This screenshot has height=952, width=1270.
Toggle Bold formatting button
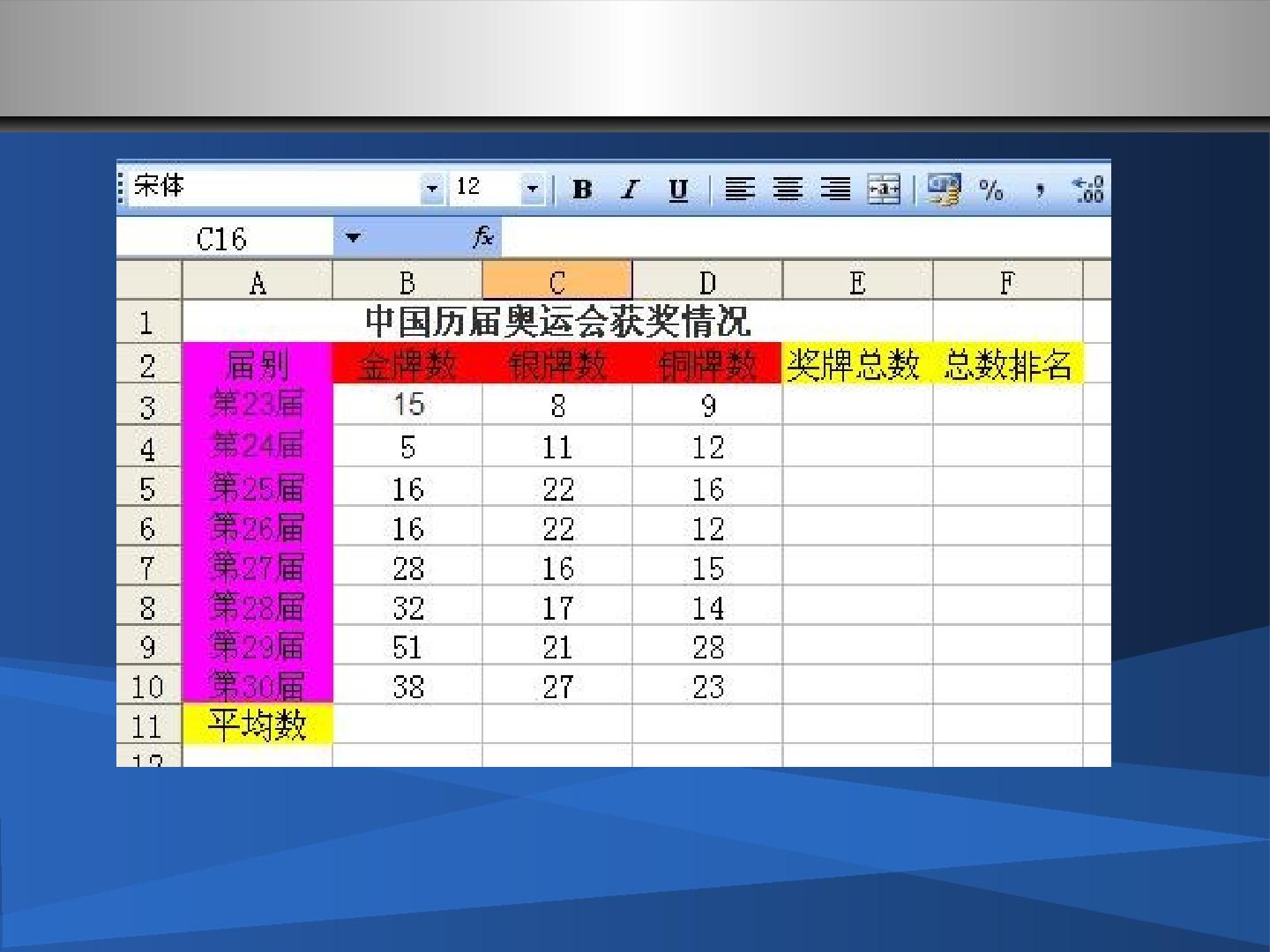pyautogui.click(x=582, y=190)
